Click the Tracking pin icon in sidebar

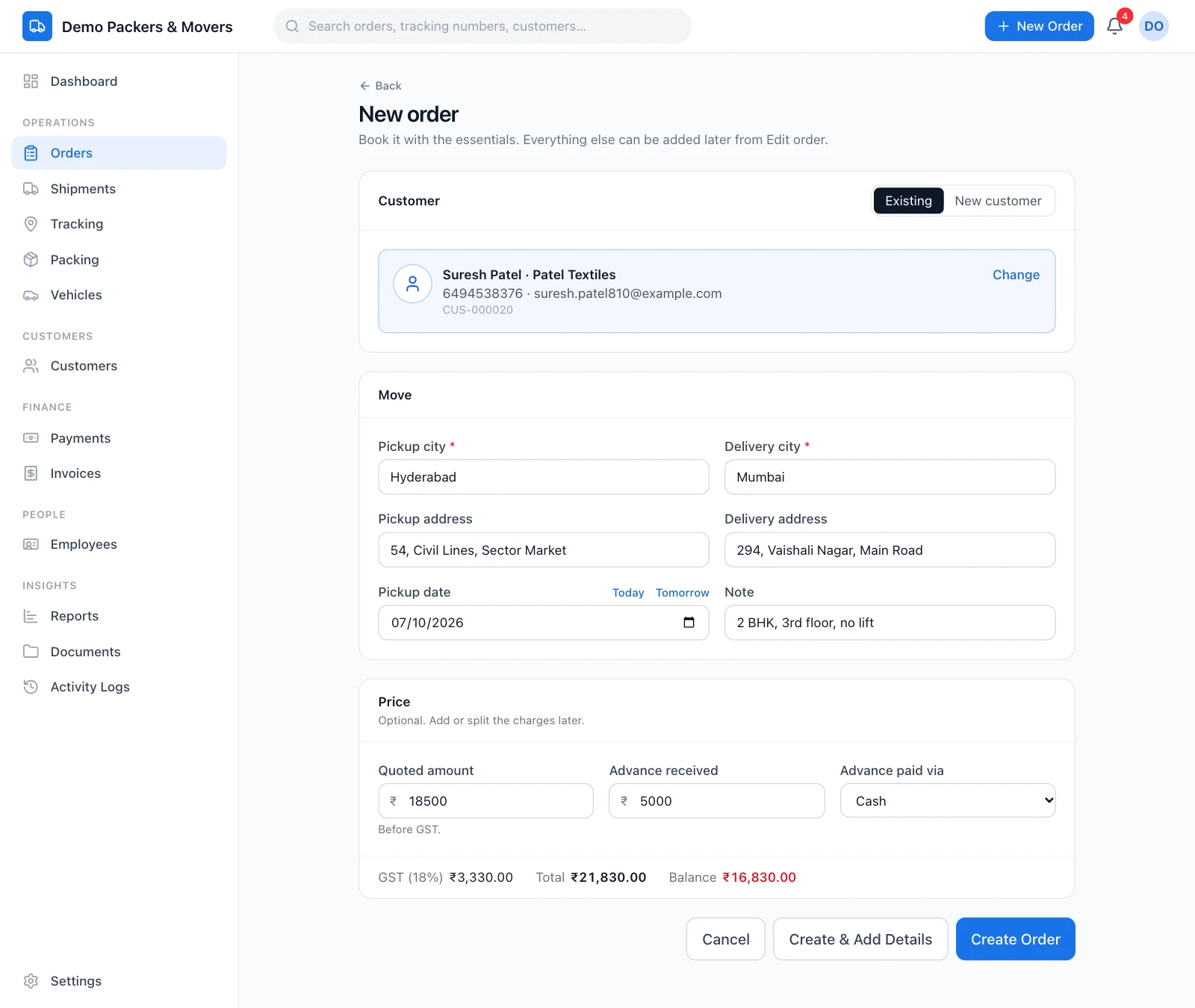point(31,224)
